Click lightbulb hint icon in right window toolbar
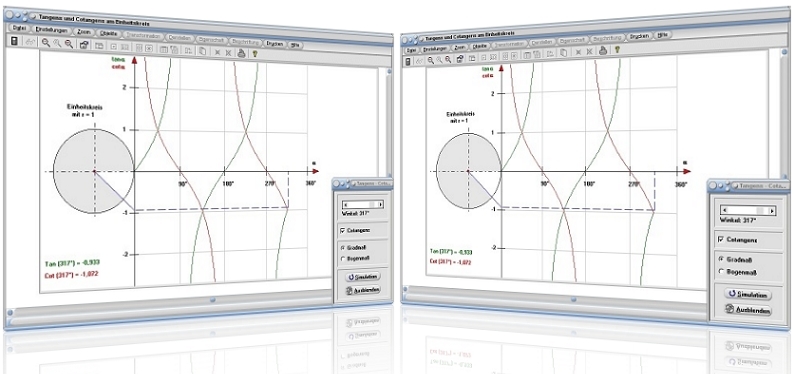The image size is (794, 374). click(x=617, y=49)
